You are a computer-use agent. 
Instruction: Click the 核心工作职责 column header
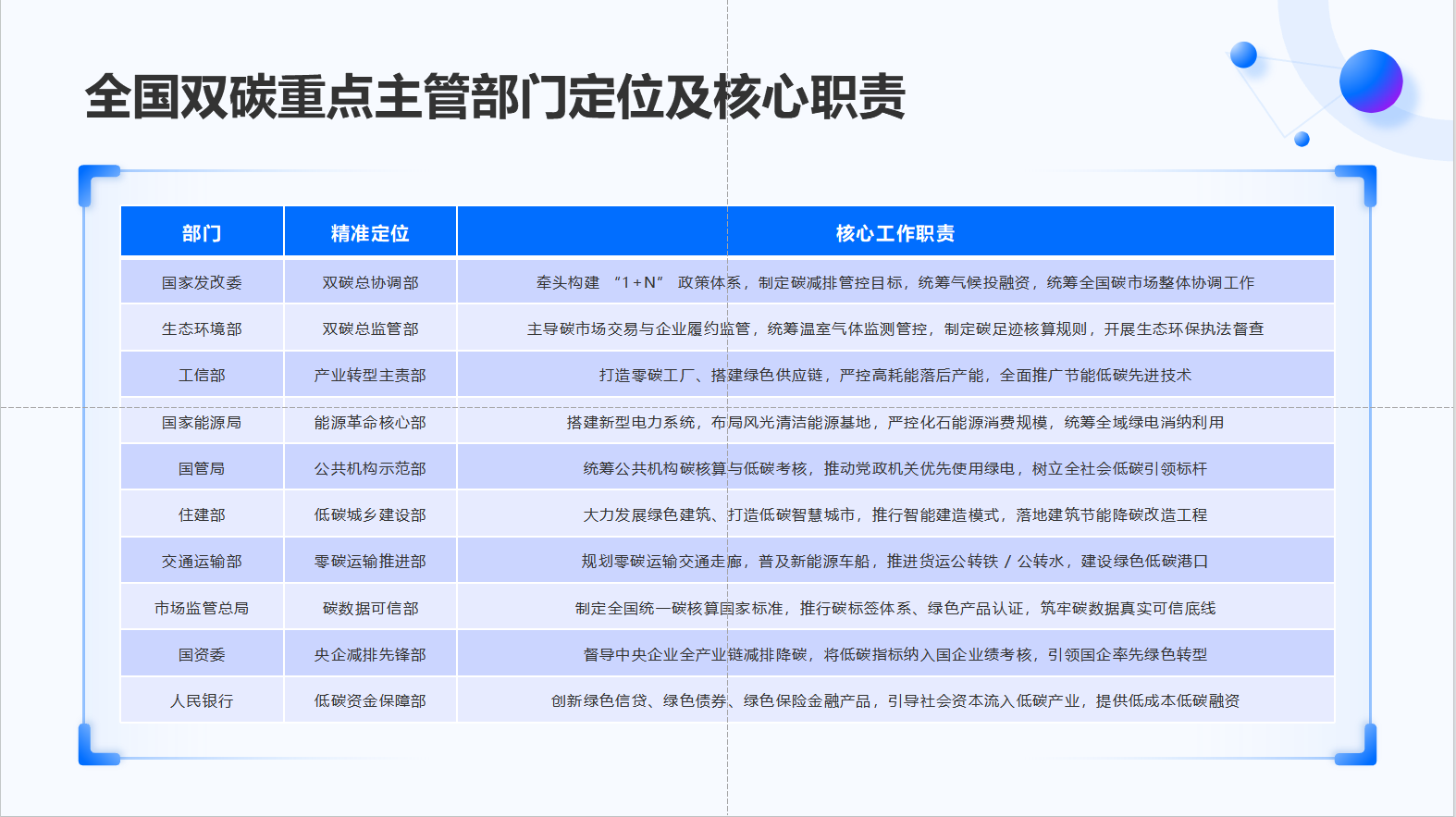(895, 231)
